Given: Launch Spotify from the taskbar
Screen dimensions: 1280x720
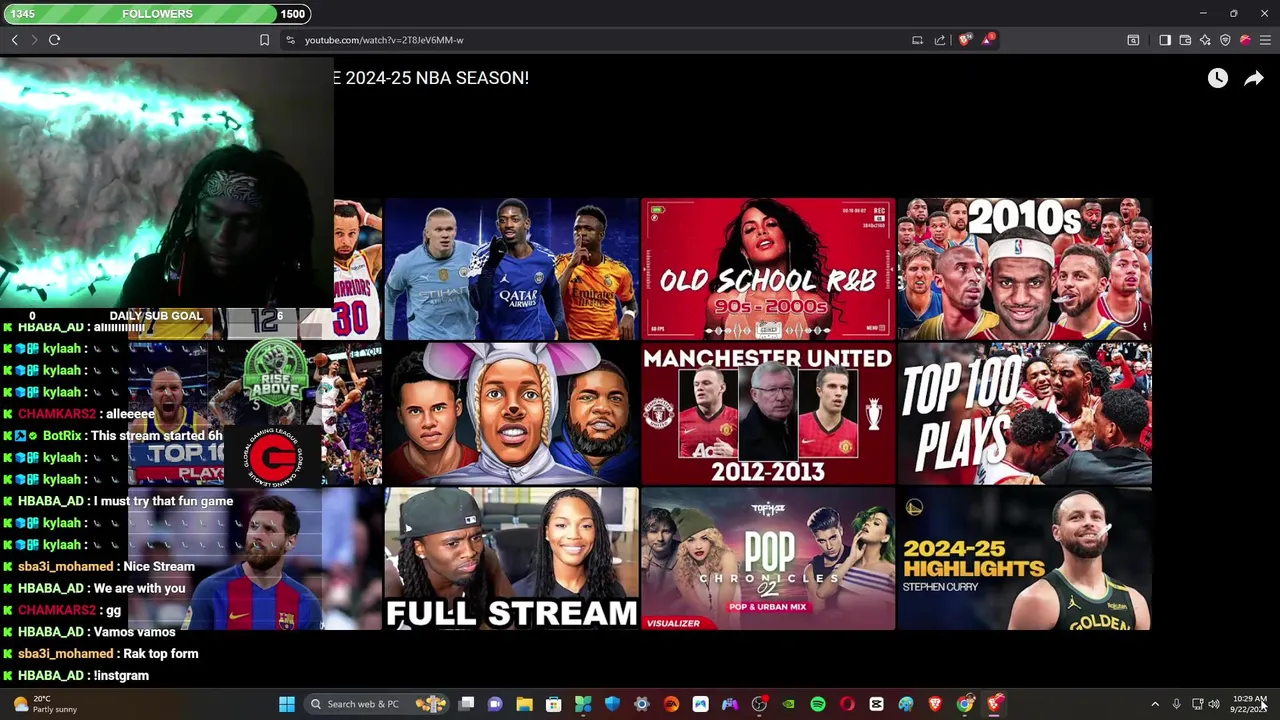Looking at the screenshot, I should tap(818, 704).
